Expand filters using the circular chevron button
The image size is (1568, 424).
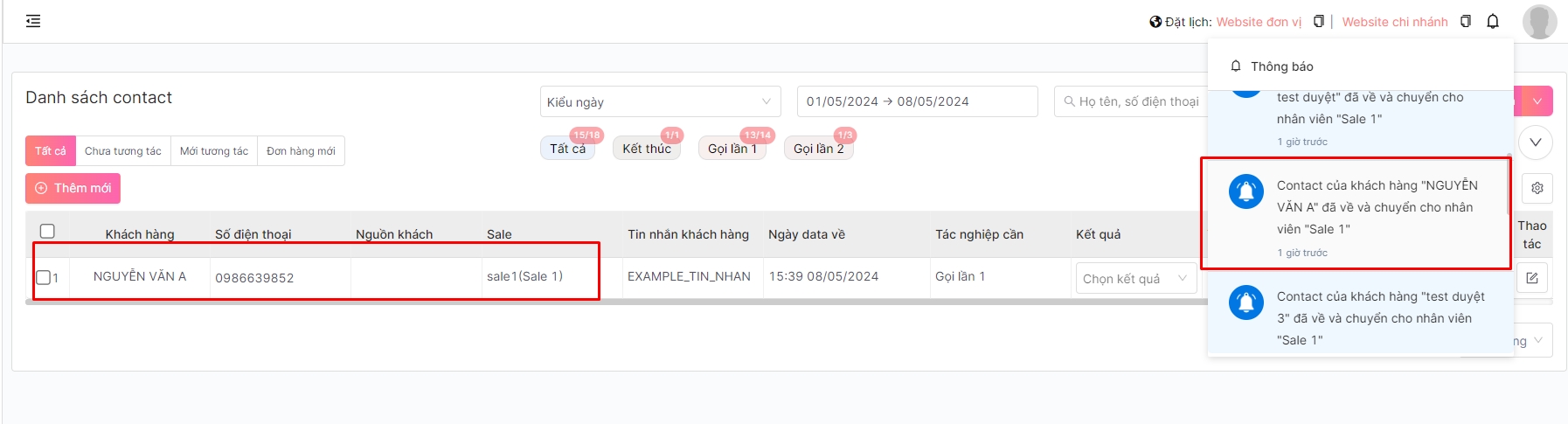point(1536,142)
